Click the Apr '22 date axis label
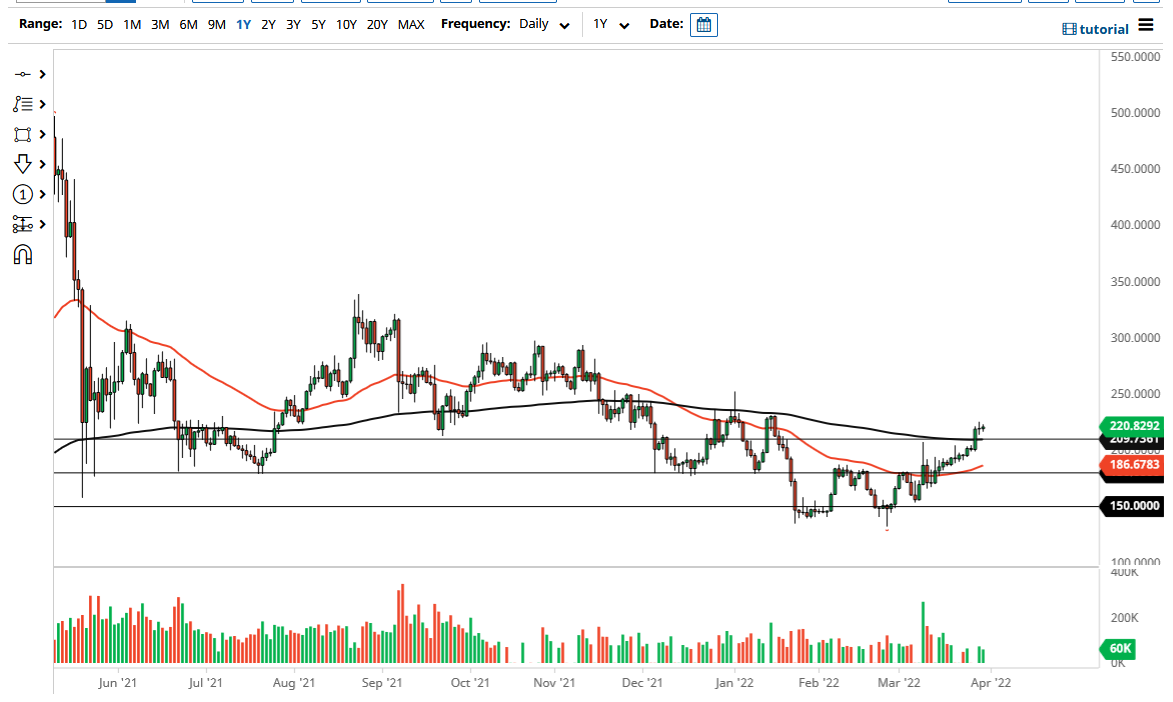The image size is (1173, 702). pos(990,683)
